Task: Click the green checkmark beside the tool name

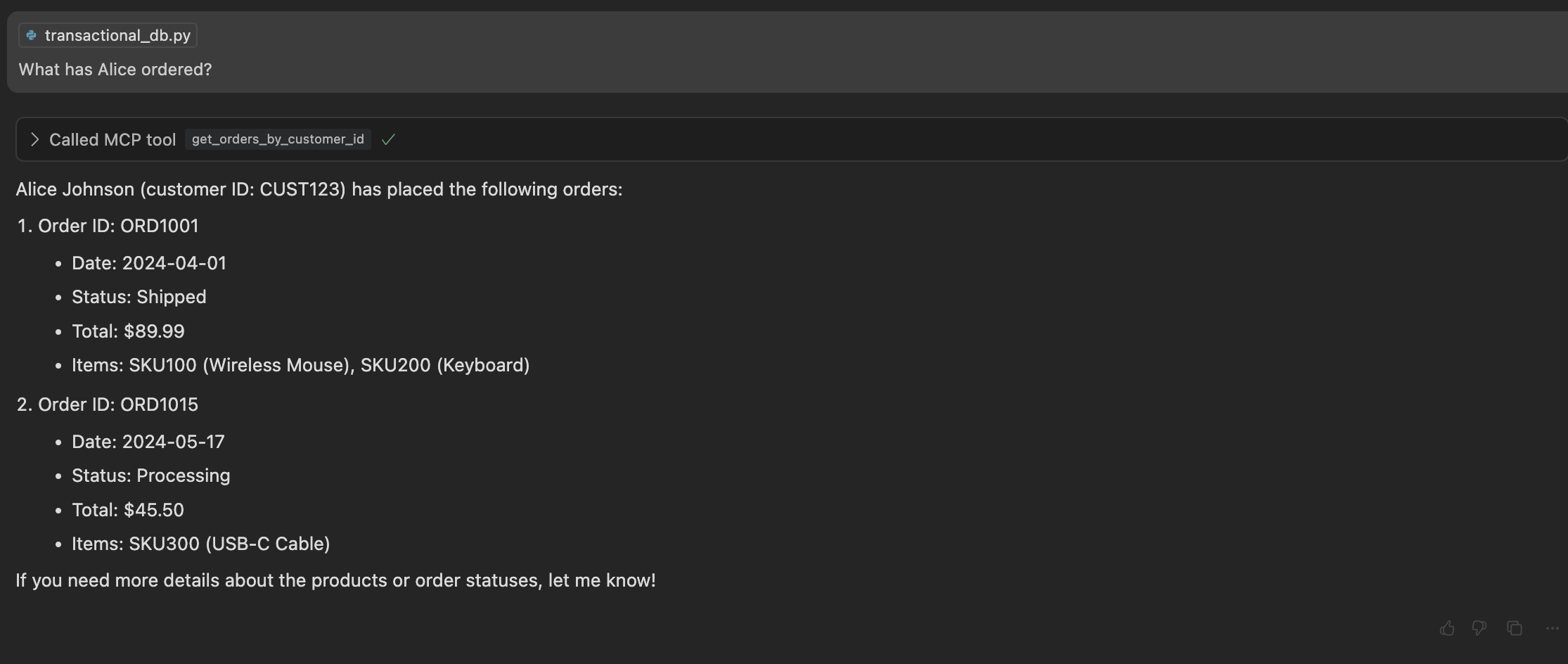Action: coord(388,139)
